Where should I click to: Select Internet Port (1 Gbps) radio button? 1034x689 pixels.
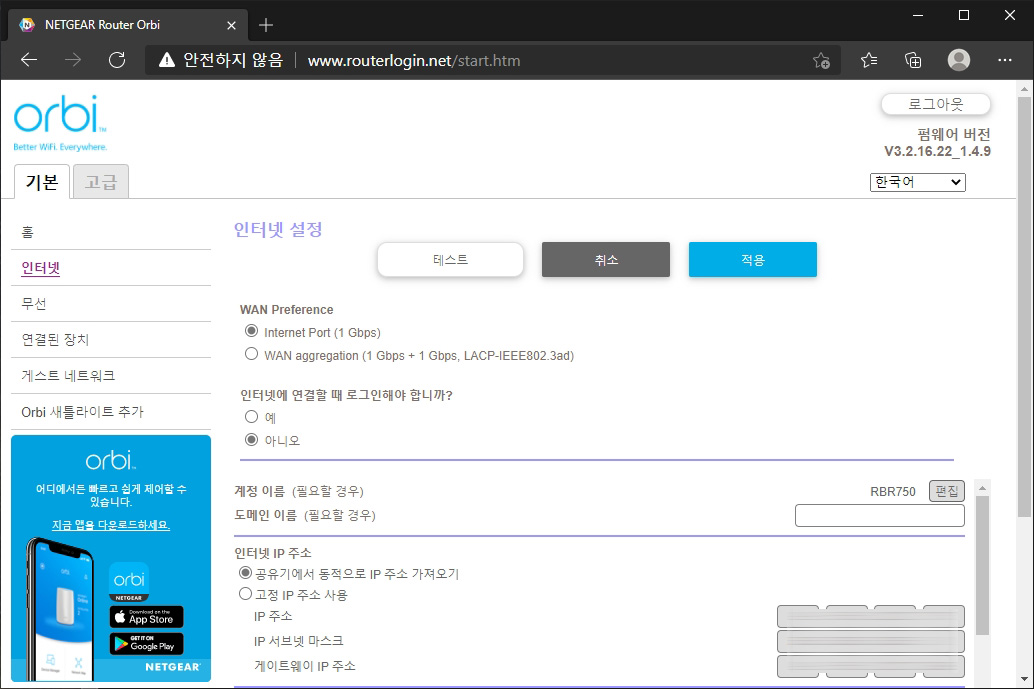click(x=251, y=331)
